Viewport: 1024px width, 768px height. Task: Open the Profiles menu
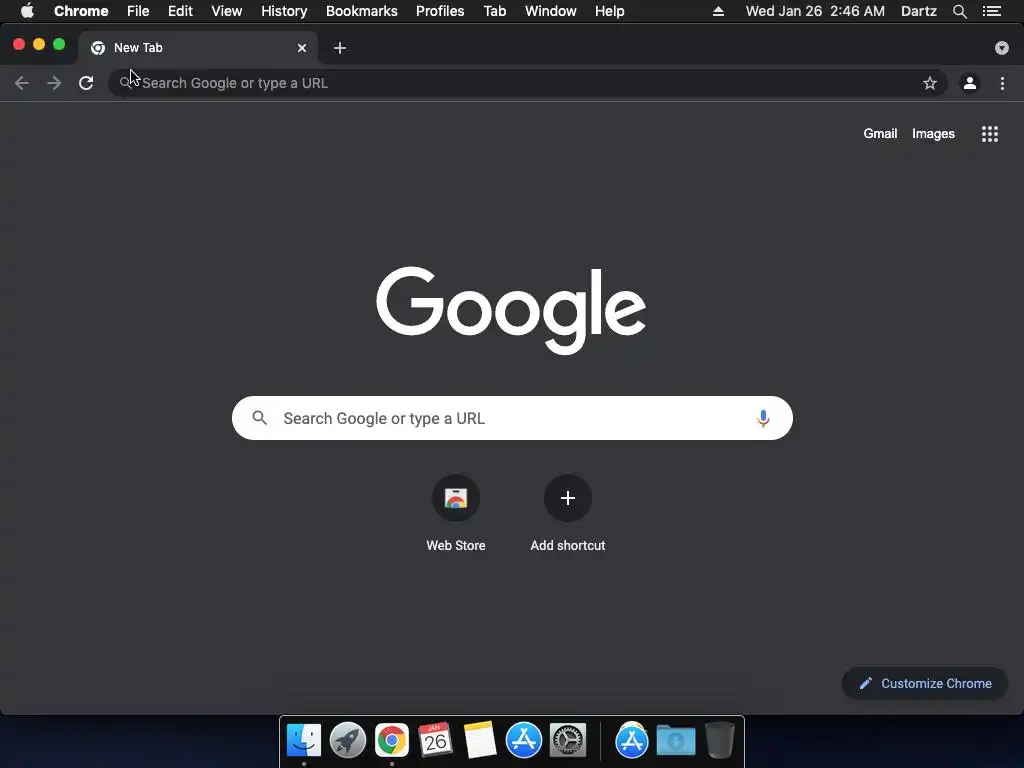click(440, 11)
